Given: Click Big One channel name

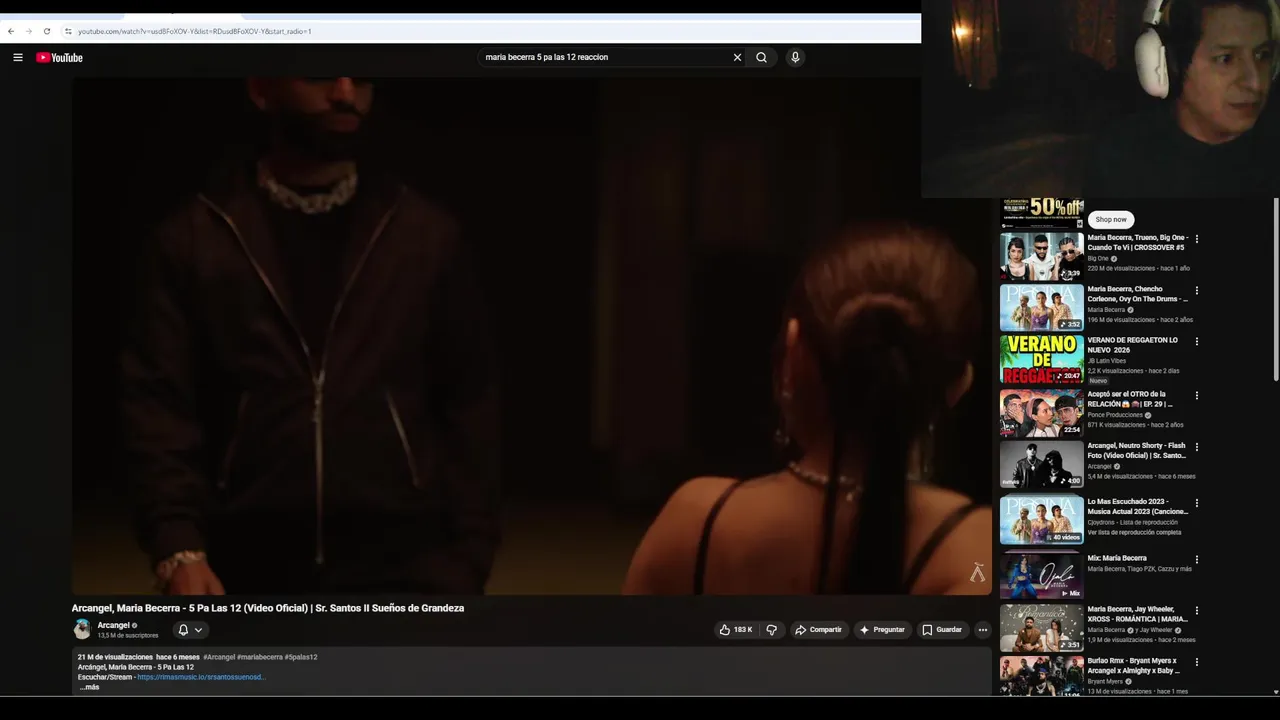Looking at the screenshot, I should point(1098,259).
